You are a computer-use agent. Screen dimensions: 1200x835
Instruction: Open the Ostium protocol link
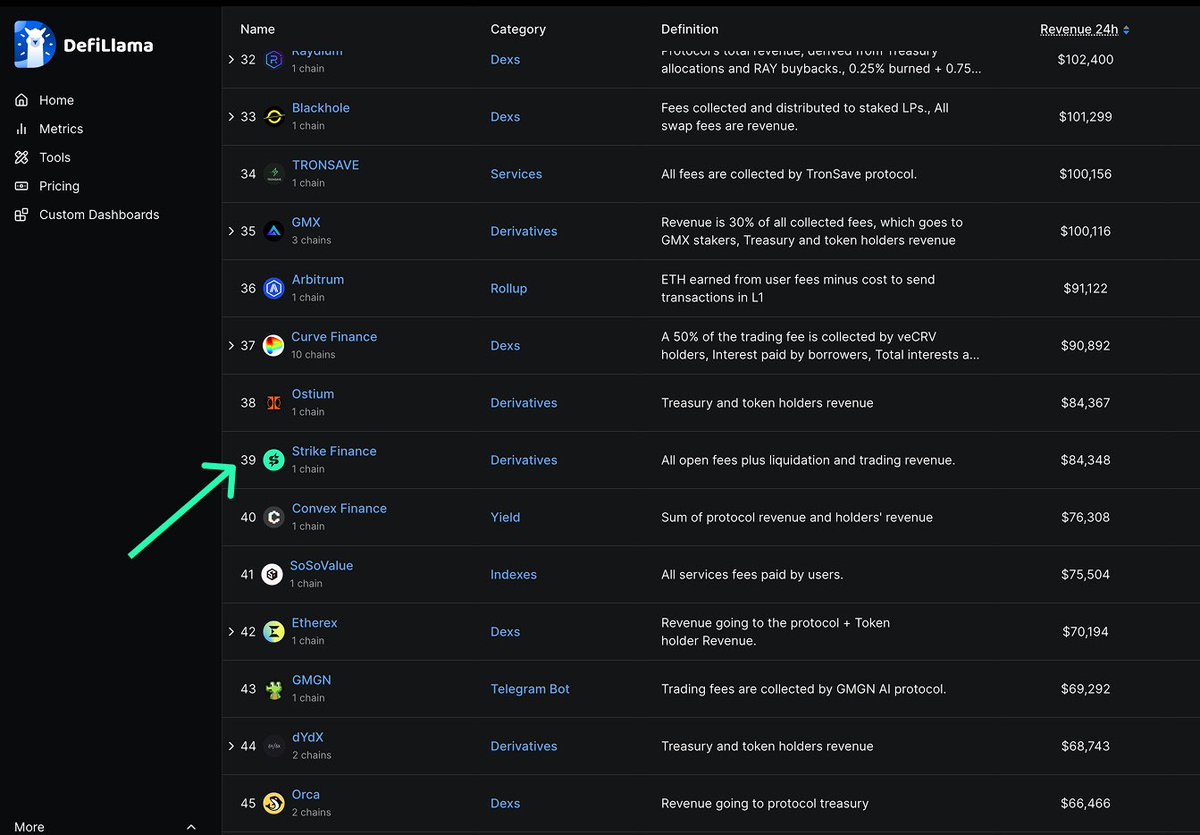tap(313, 394)
